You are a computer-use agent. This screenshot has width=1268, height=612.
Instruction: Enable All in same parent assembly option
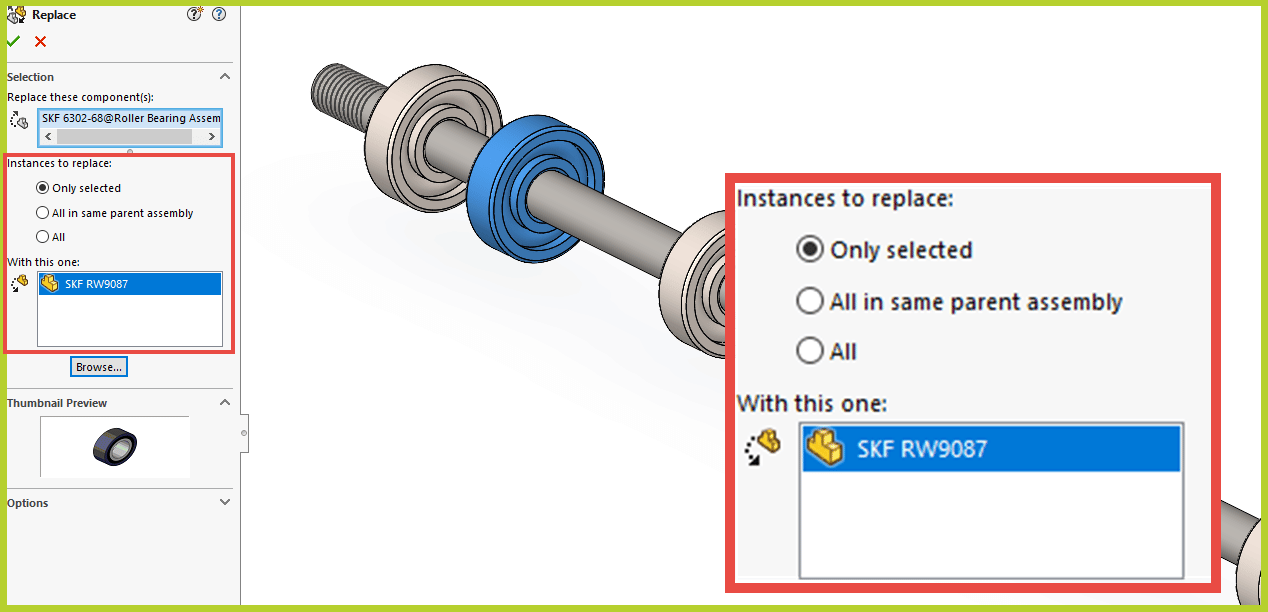(40, 212)
